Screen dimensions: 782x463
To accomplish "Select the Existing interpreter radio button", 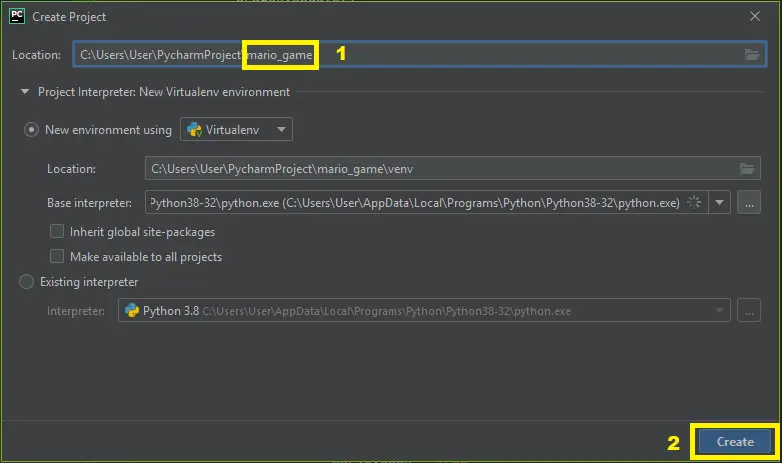I will pos(27,283).
